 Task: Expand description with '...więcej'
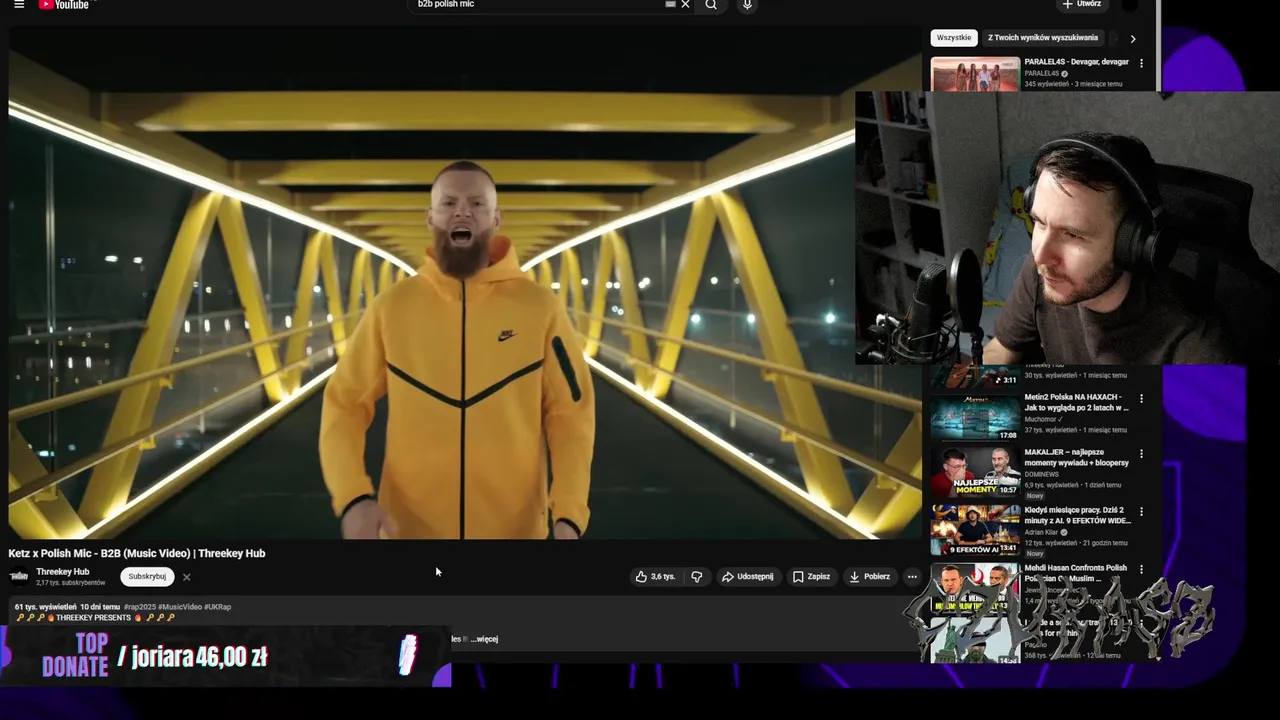pos(484,639)
